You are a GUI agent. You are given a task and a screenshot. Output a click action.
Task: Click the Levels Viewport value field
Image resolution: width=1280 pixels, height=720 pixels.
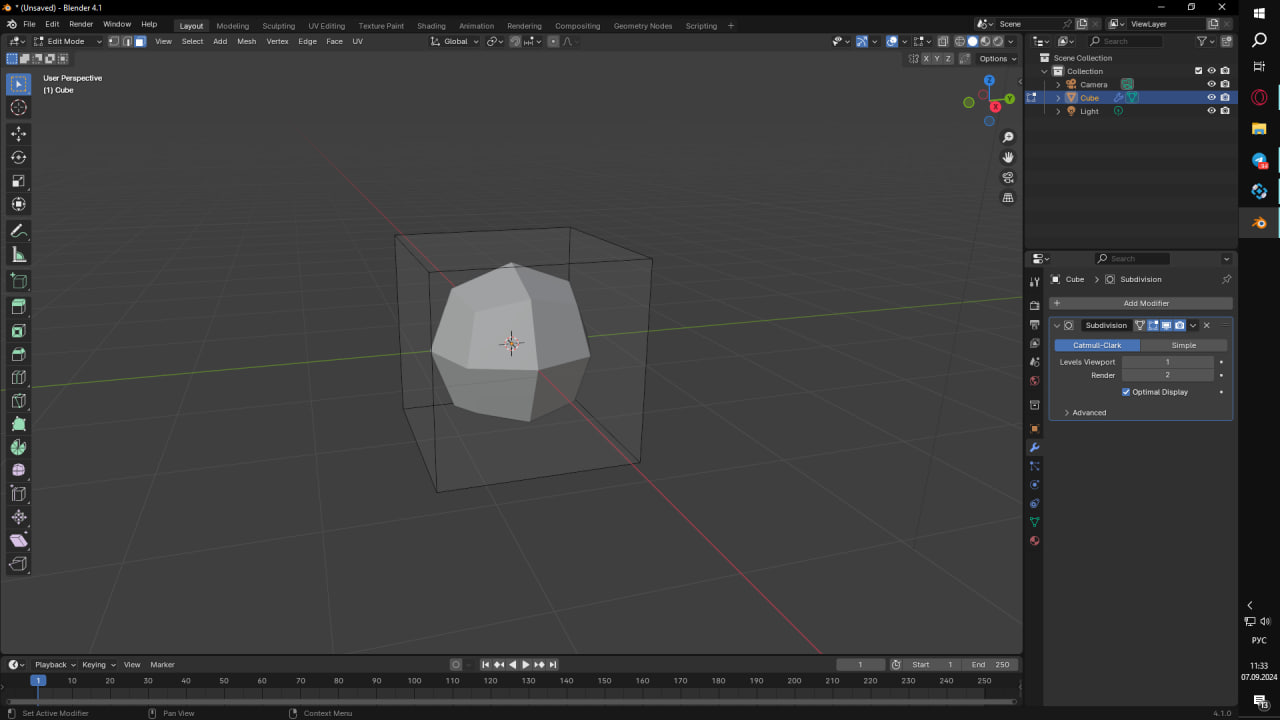tap(1167, 362)
